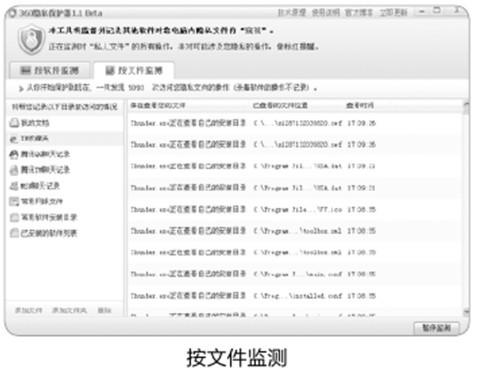Click the 腾讯QQ聊天记录 penguin icon
477x370 pixels.
click(x=14, y=154)
